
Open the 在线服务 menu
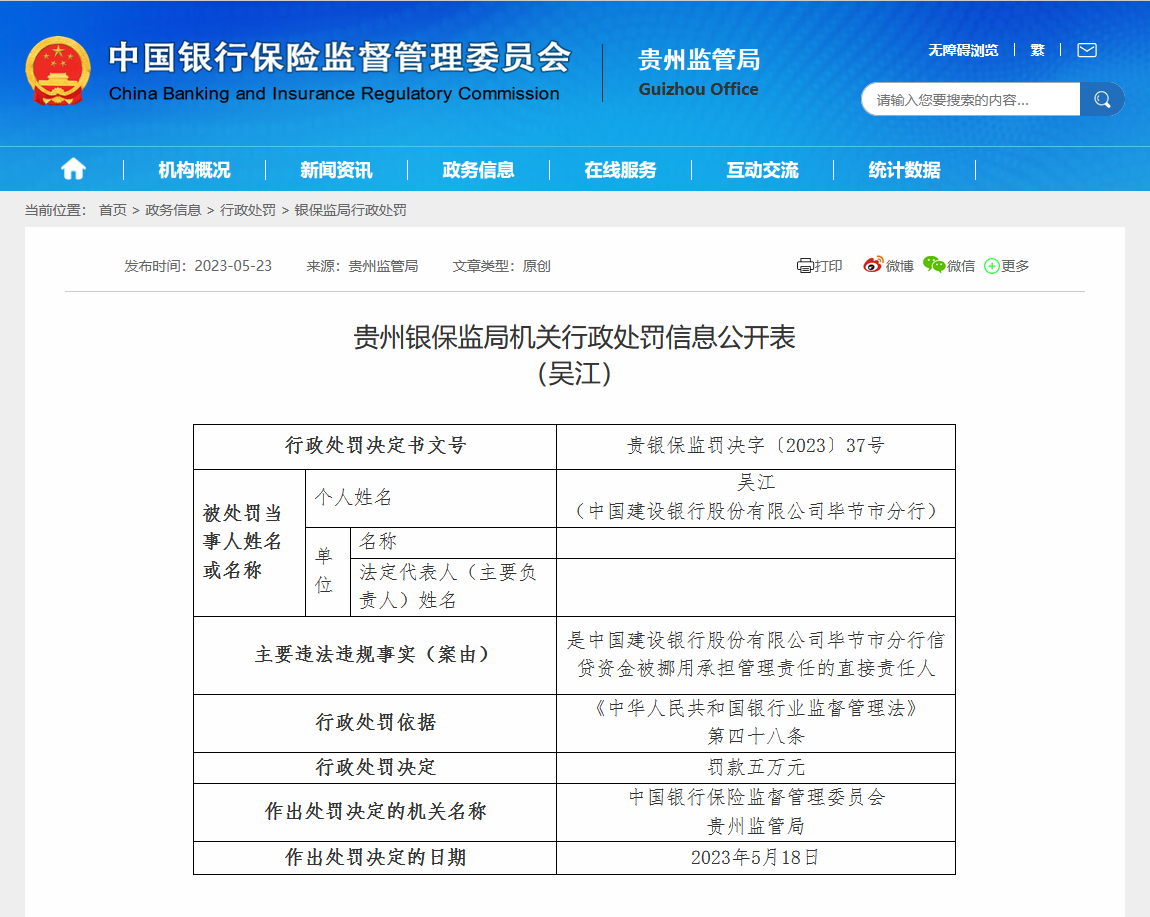[620, 170]
